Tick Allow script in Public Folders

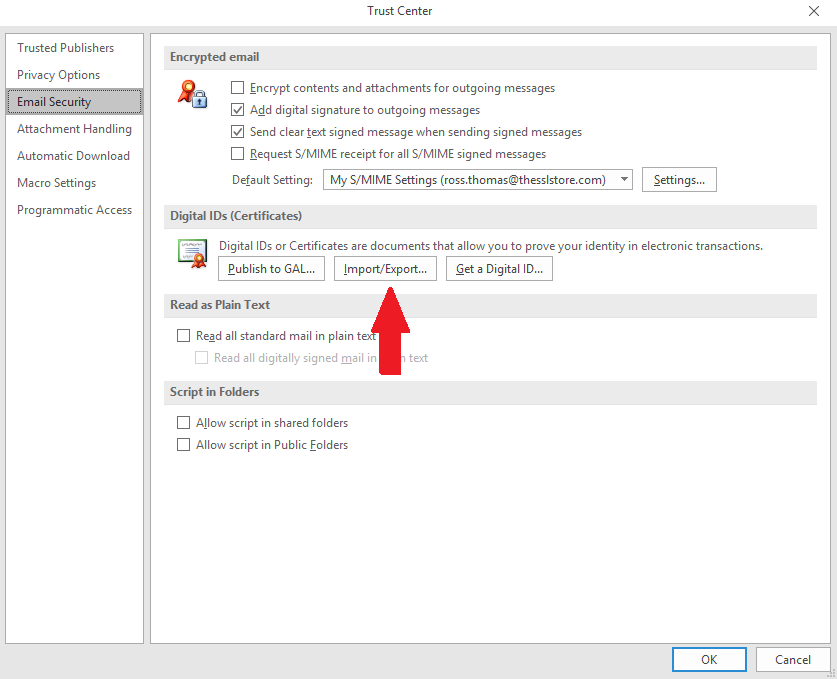pyautogui.click(x=183, y=445)
